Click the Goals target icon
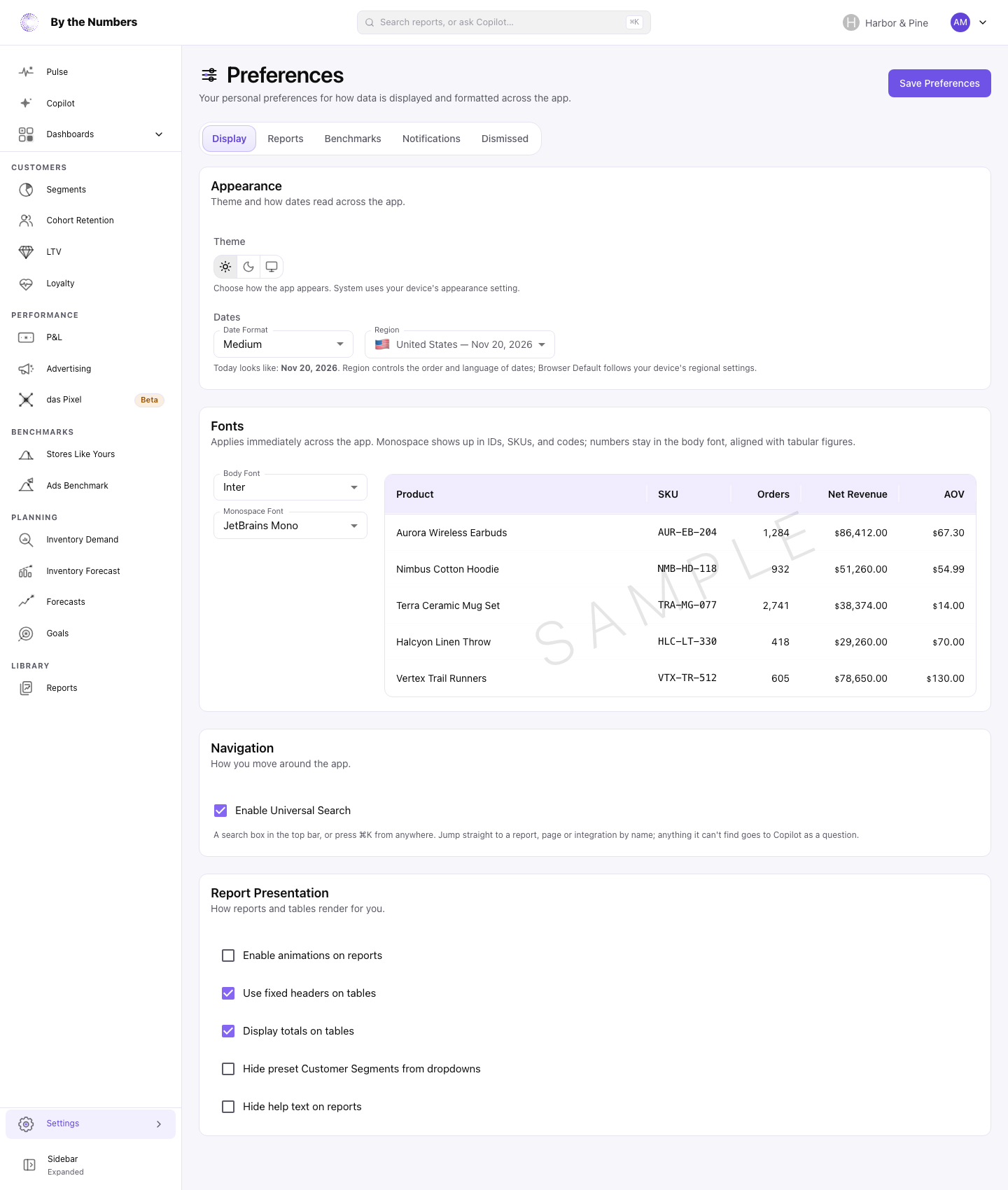Viewport: 1008px width, 1190px height. (x=26, y=633)
